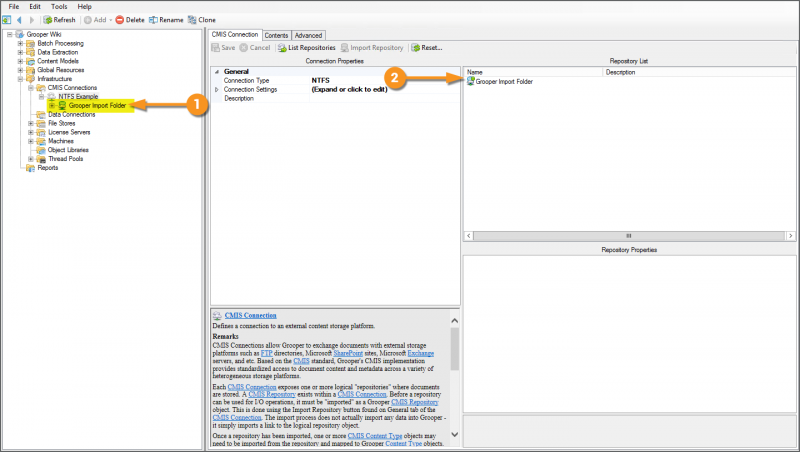800x452 pixels.
Task: Switch to the Advanced tab
Action: tap(308, 35)
